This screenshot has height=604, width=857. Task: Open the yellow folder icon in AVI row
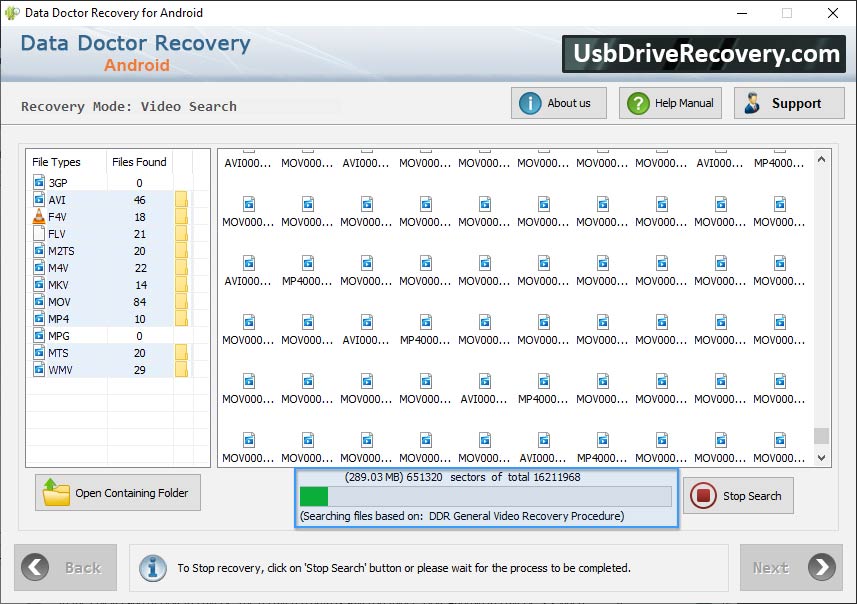[x=181, y=200]
